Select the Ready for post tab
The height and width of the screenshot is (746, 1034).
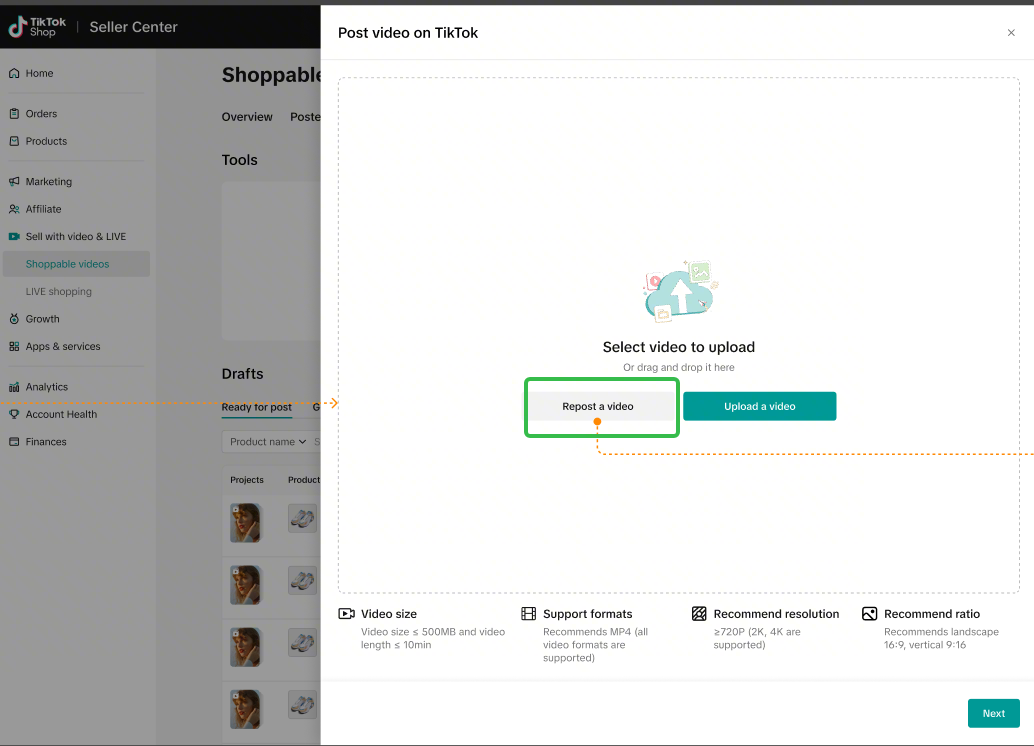click(x=257, y=407)
